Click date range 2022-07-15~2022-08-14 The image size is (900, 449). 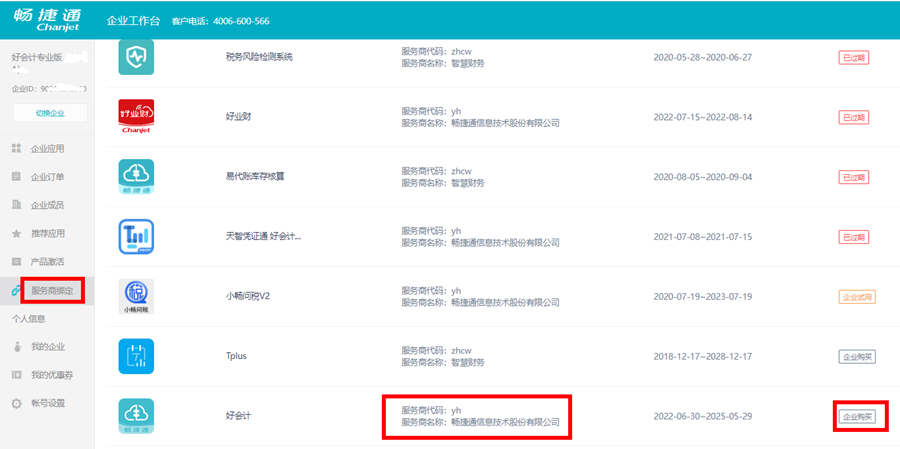point(703,117)
